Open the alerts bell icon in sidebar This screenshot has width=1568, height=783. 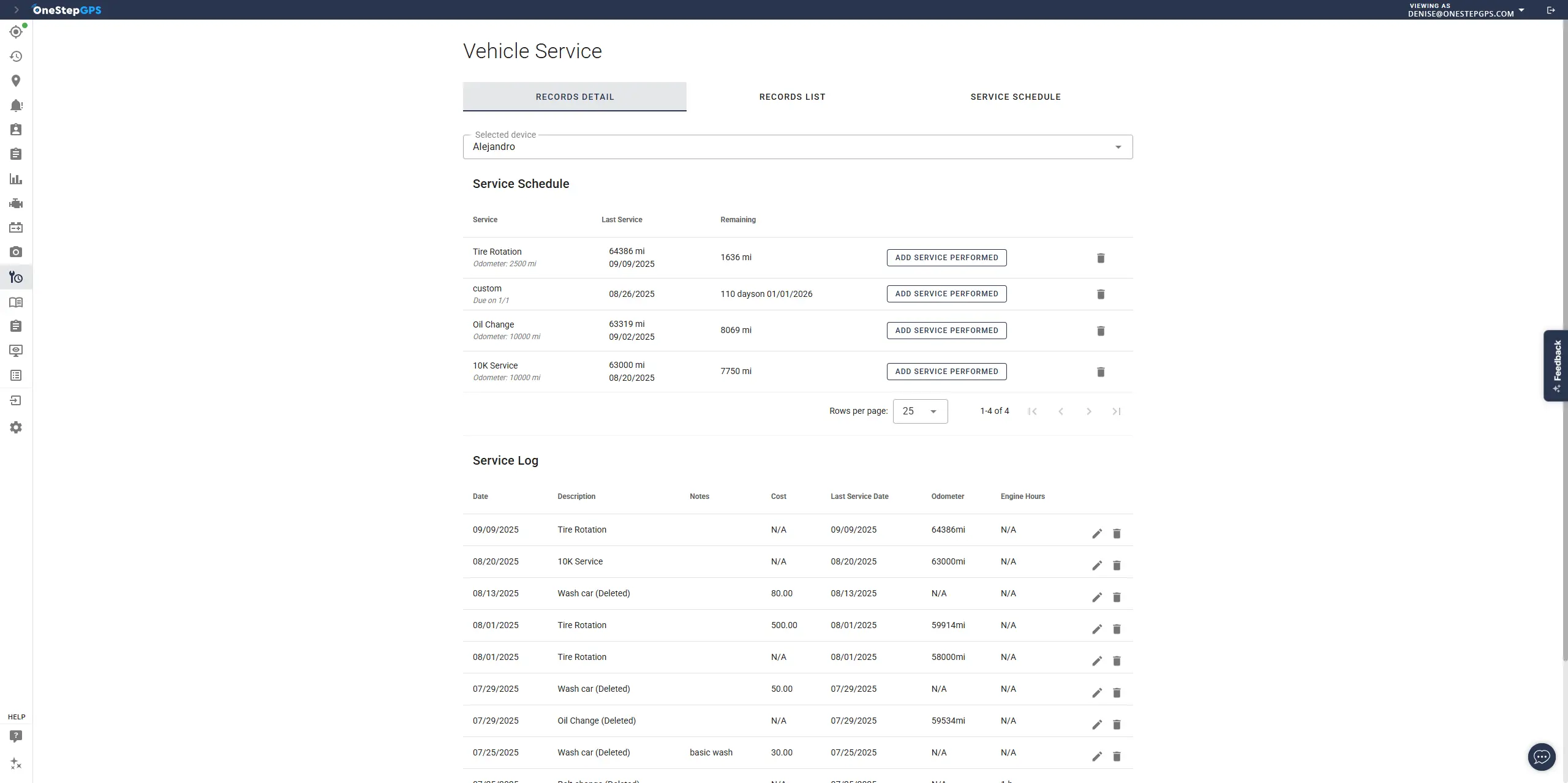(x=16, y=105)
